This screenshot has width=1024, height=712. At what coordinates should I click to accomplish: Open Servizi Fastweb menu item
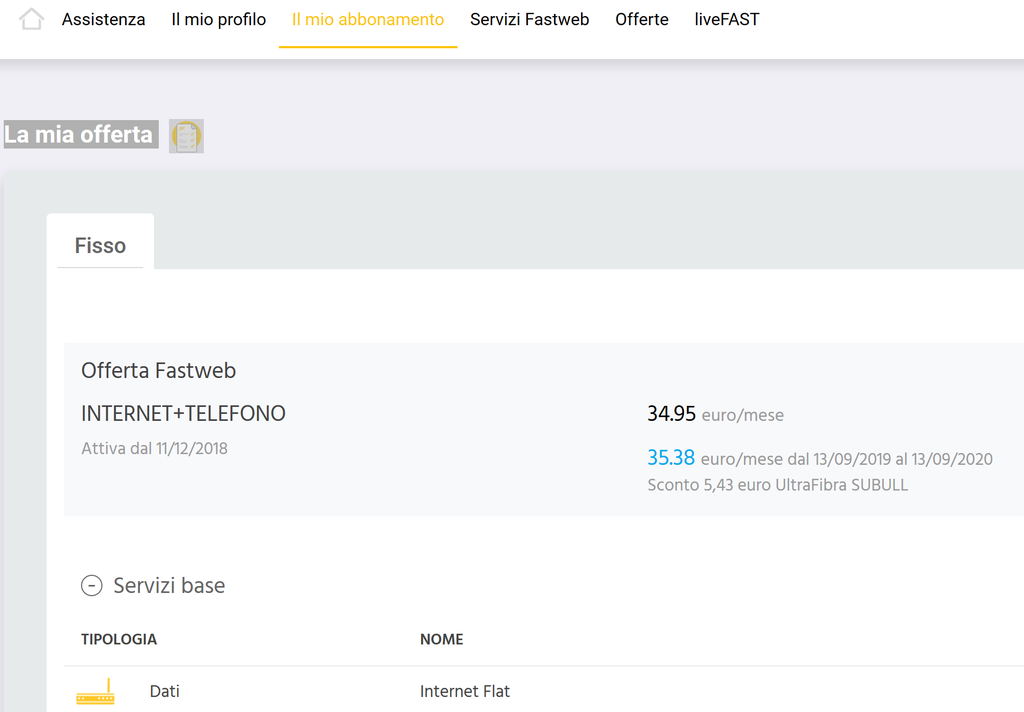[529, 20]
